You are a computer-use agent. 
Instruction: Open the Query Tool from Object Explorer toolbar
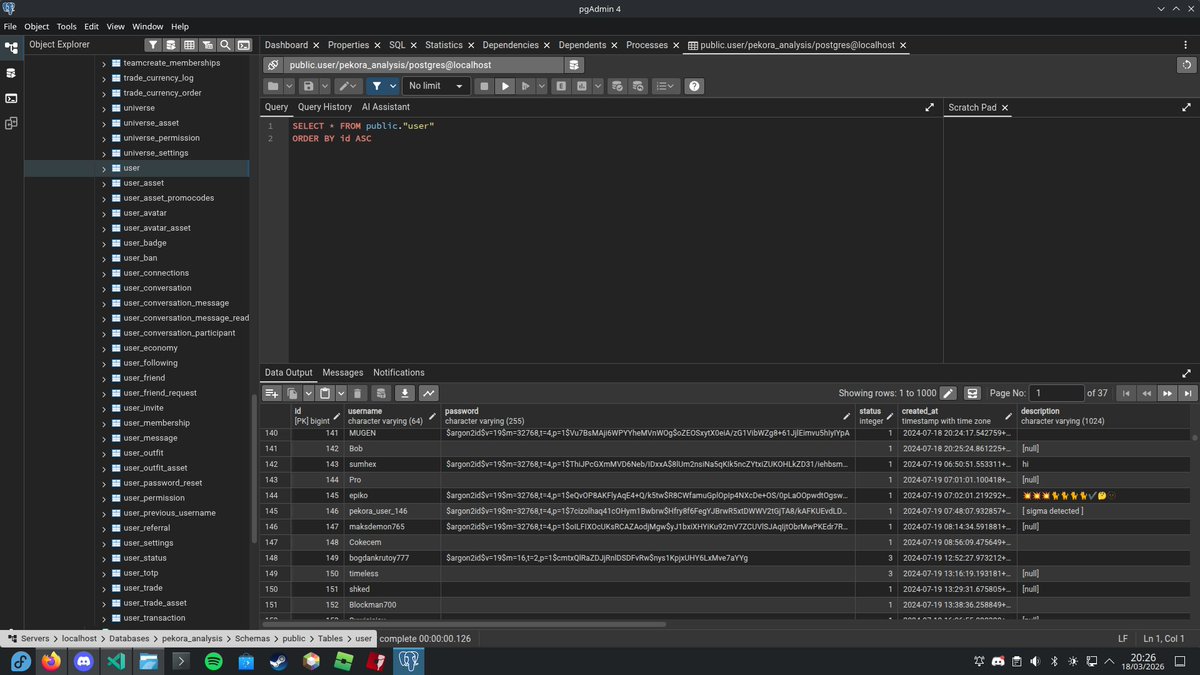(171, 45)
